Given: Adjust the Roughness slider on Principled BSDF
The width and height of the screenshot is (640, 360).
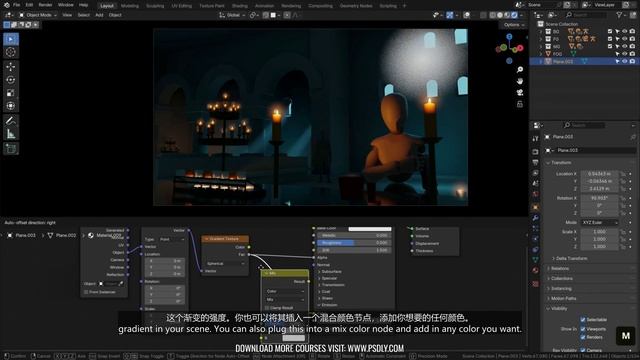Looking at the screenshot, I should (354, 243).
